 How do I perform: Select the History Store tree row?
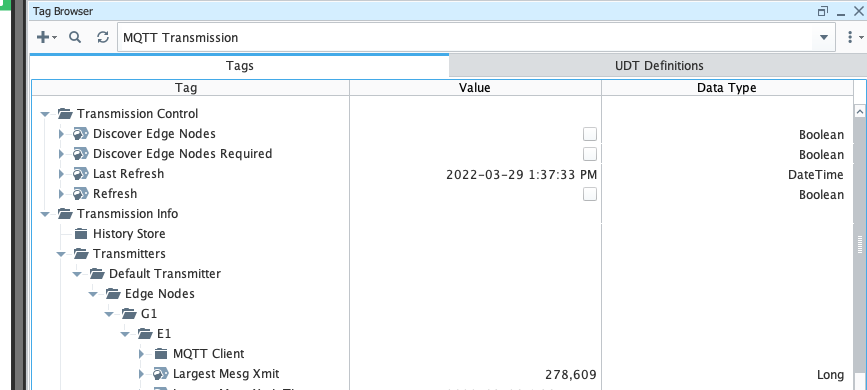(x=129, y=233)
